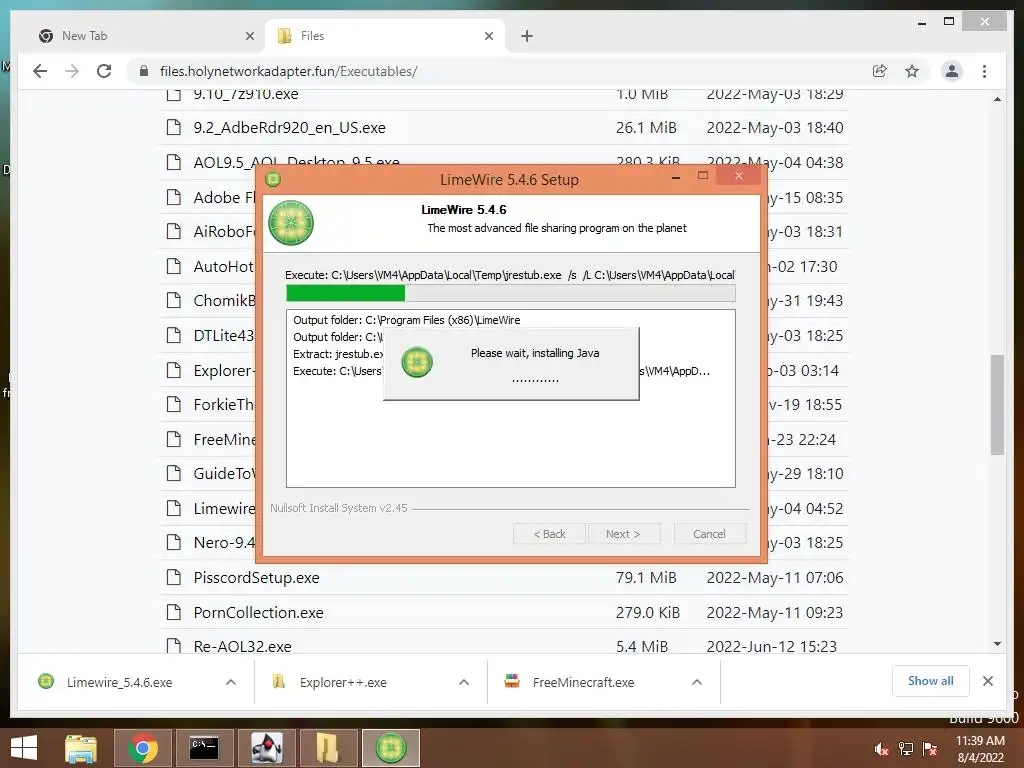Screen dimensions: 1024x768
Task: Close the Files tab
Action: coord(488,36)
